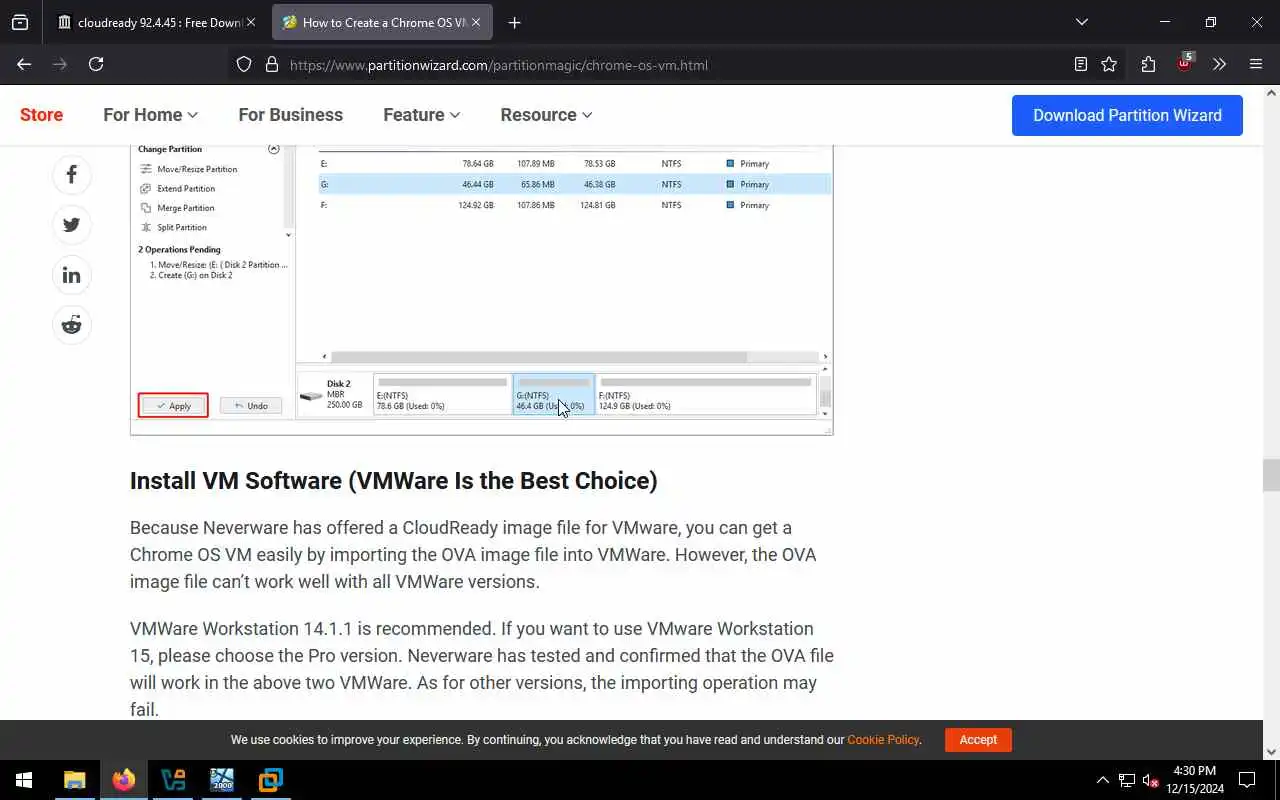Click the partition tutorial screenshot image
This screenshot has height=800, width=1280.
point(481,290)
